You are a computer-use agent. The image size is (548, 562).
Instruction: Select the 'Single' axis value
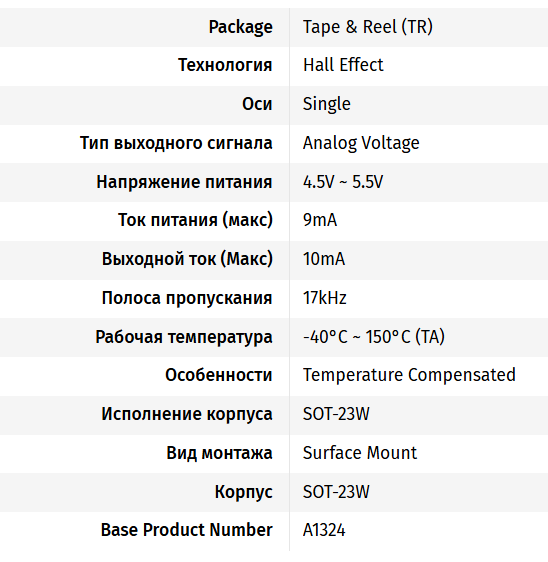pos(327,104)
